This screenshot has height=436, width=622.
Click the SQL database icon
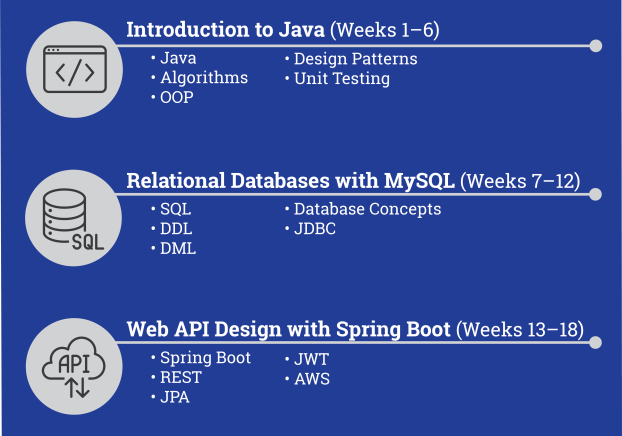pos(73,219)
